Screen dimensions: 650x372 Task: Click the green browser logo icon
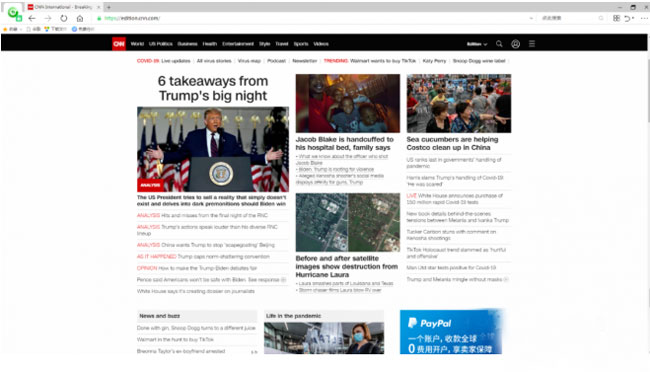[15, 14]
